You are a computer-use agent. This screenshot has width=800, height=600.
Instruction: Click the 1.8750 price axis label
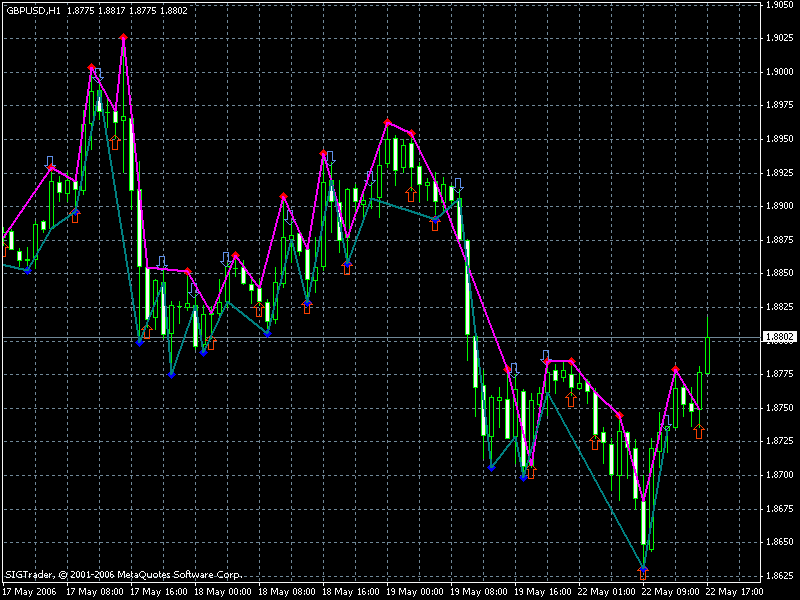pos(780,408)
